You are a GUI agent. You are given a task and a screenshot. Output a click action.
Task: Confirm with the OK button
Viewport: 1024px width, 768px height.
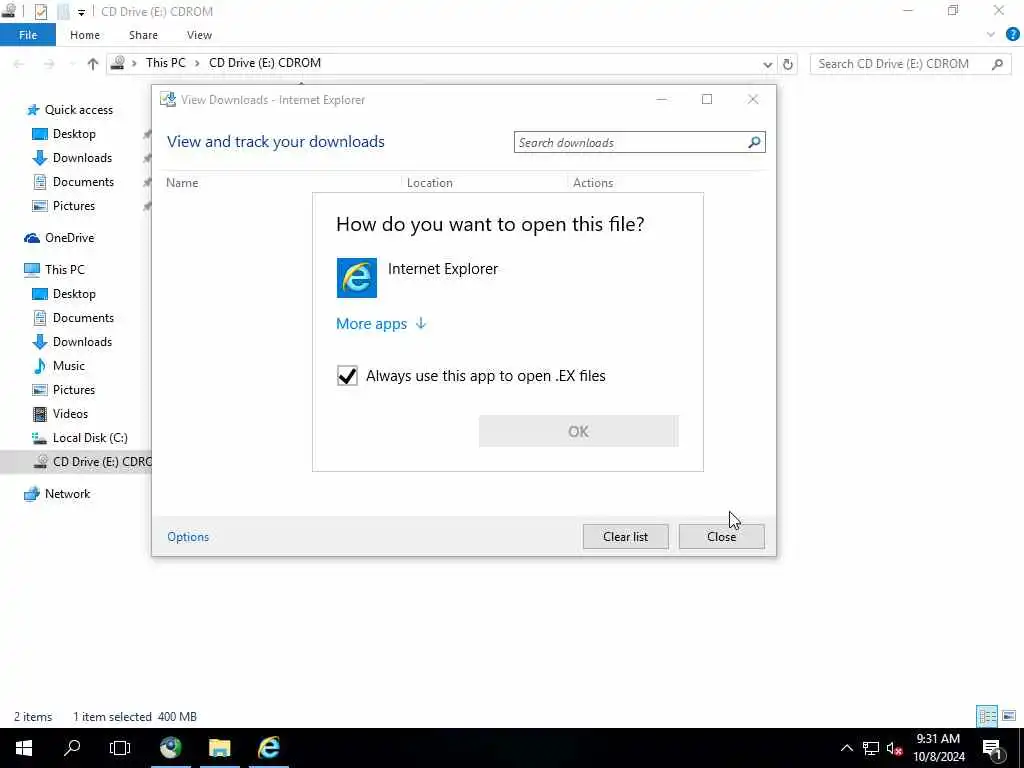tap(578, 431)
